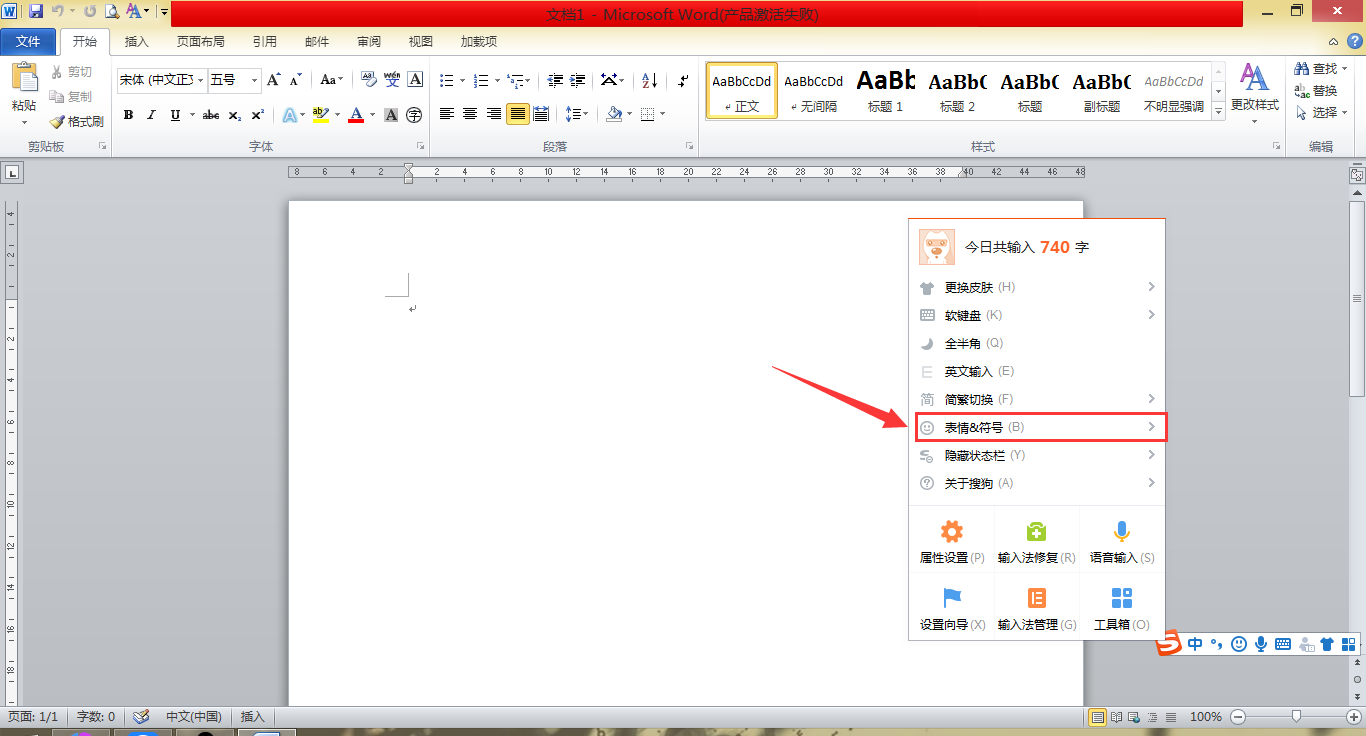The image size is (1366, 736).
Task: Click the Sogou skin (T-shirt) icon
Action: coord(1327,644)
